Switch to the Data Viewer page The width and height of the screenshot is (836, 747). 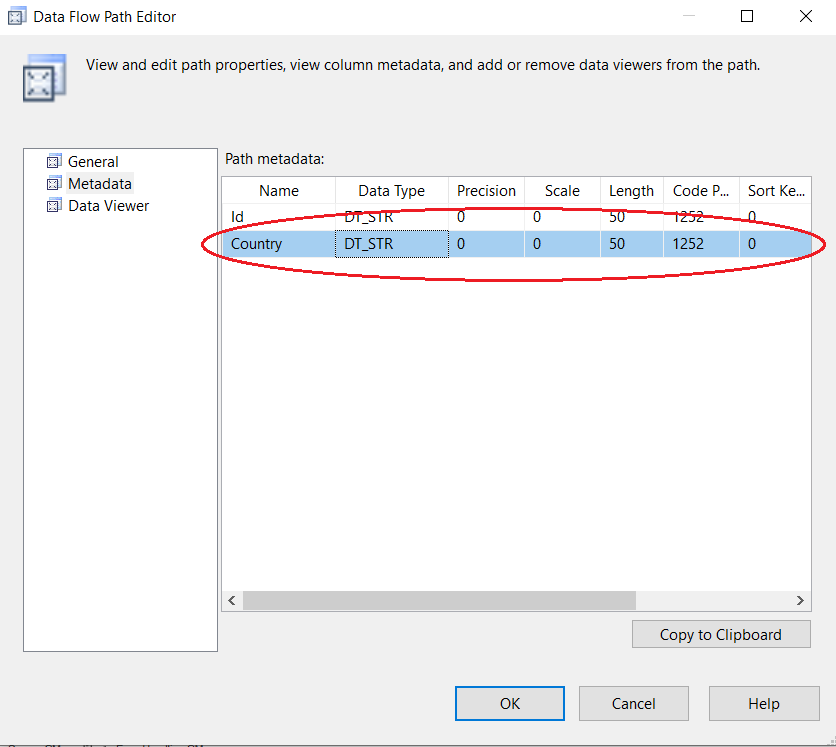click(108, 206)
